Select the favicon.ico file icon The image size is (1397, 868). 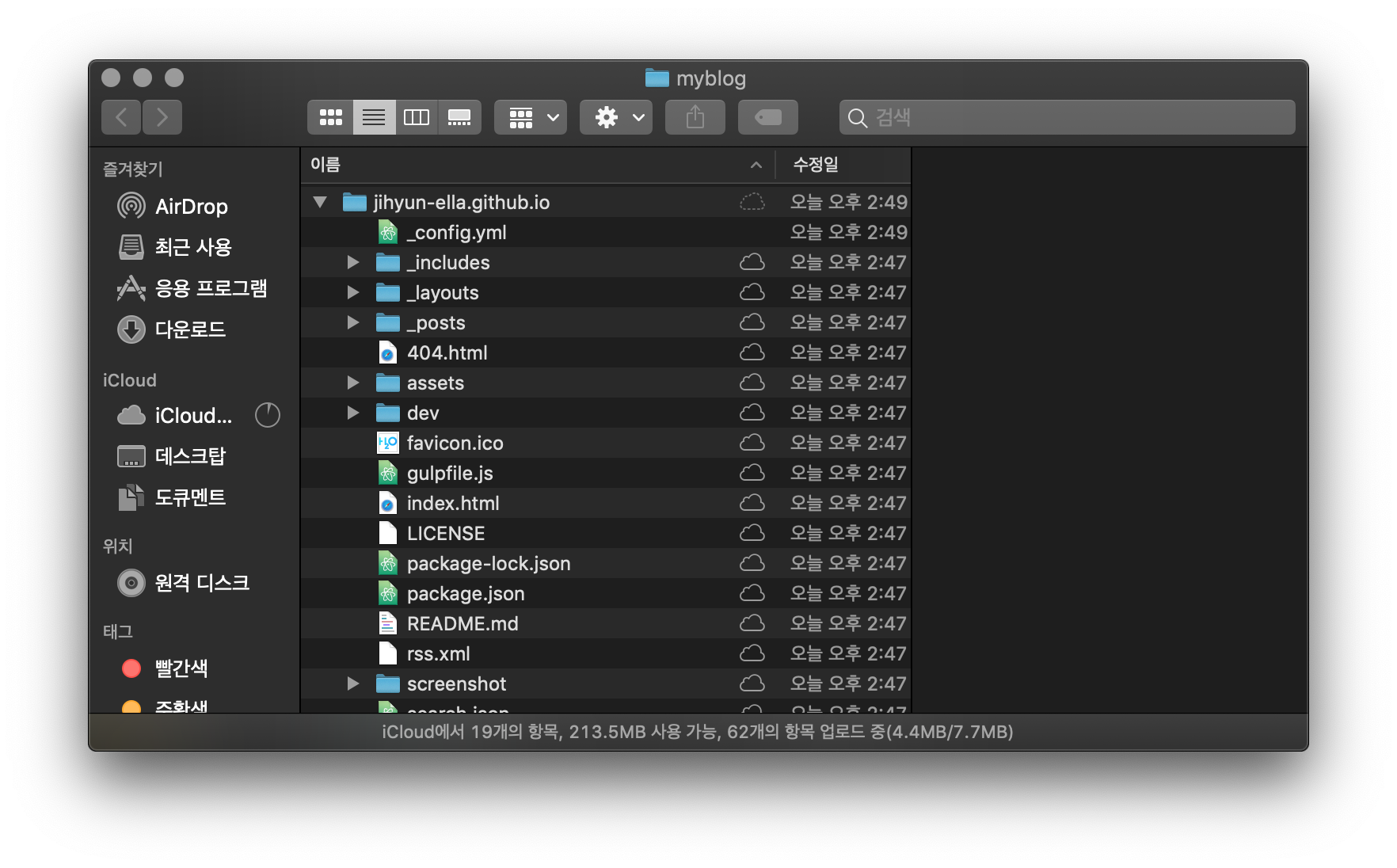(x=388, y=443)
